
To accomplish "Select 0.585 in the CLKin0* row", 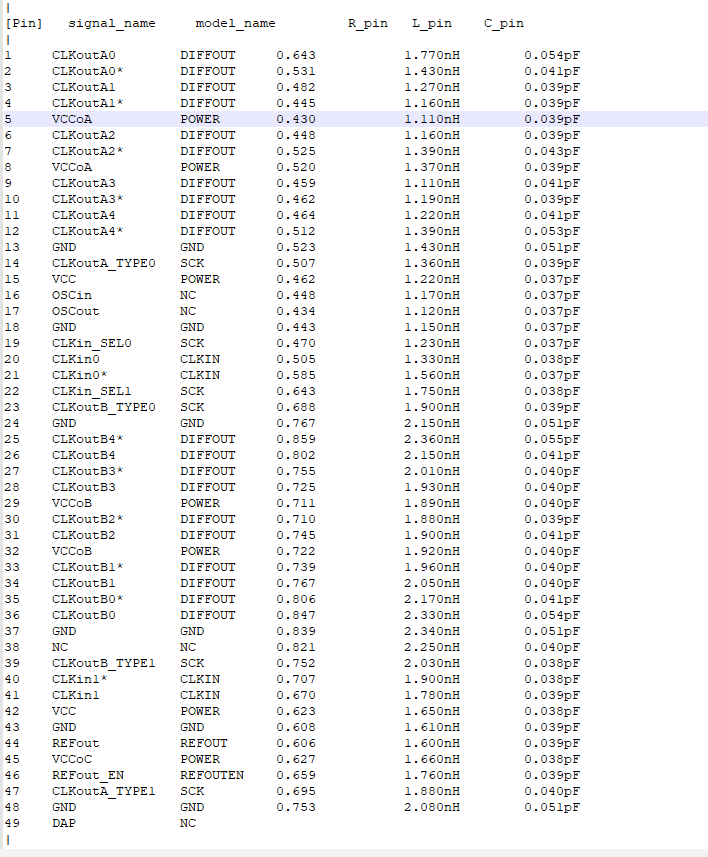I will pyautogui.click(x=296, y=375).
